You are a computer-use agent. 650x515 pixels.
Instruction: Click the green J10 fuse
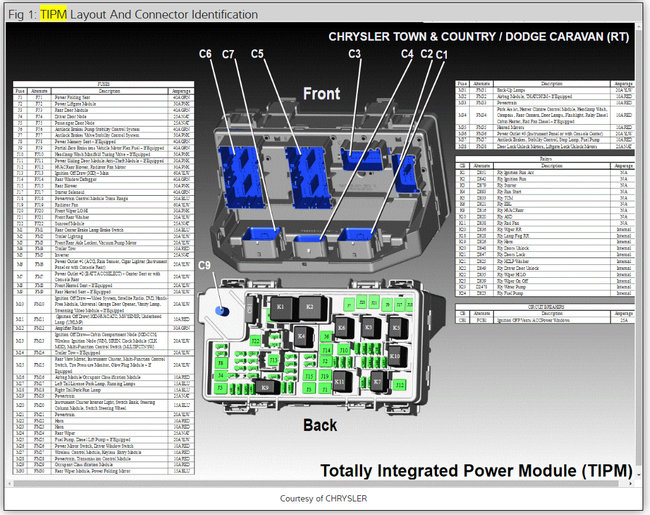point(344,350)
